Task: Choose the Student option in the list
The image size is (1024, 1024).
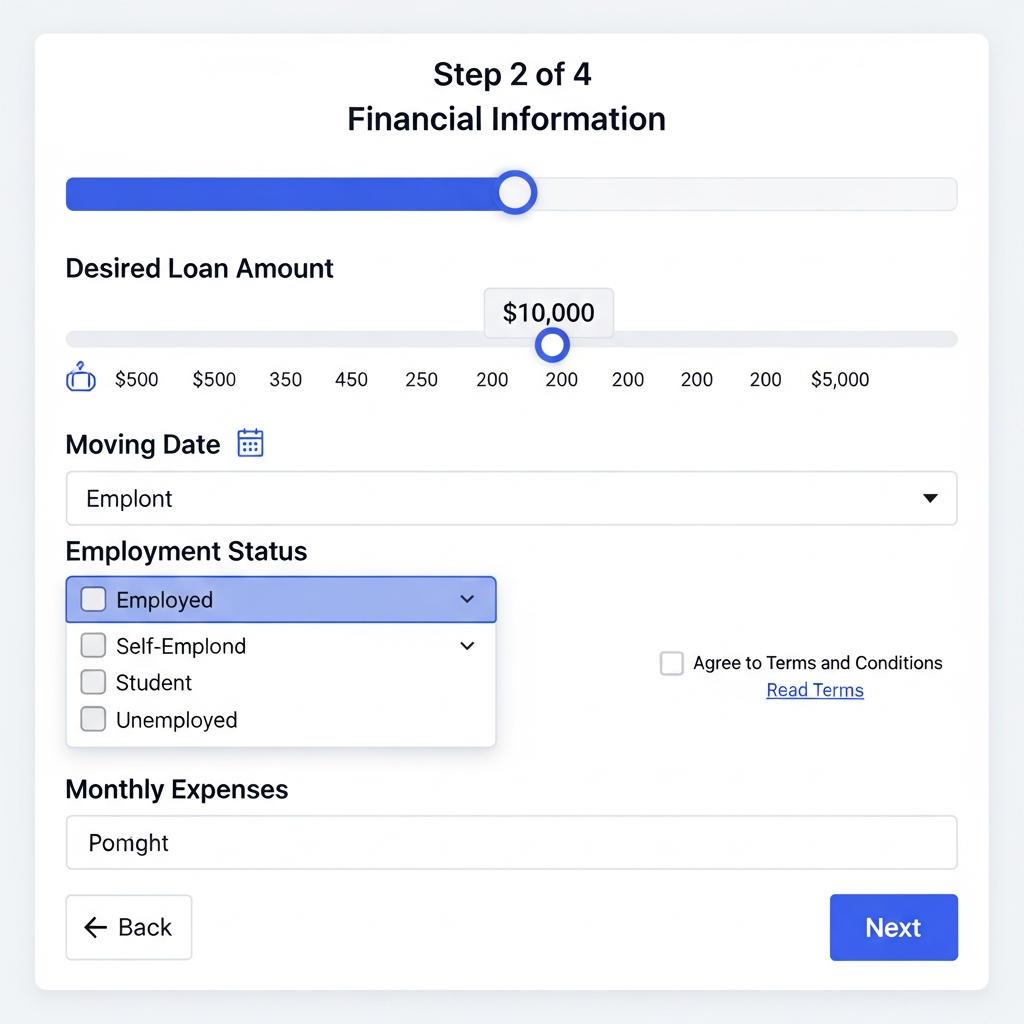Action: (154, 683)
